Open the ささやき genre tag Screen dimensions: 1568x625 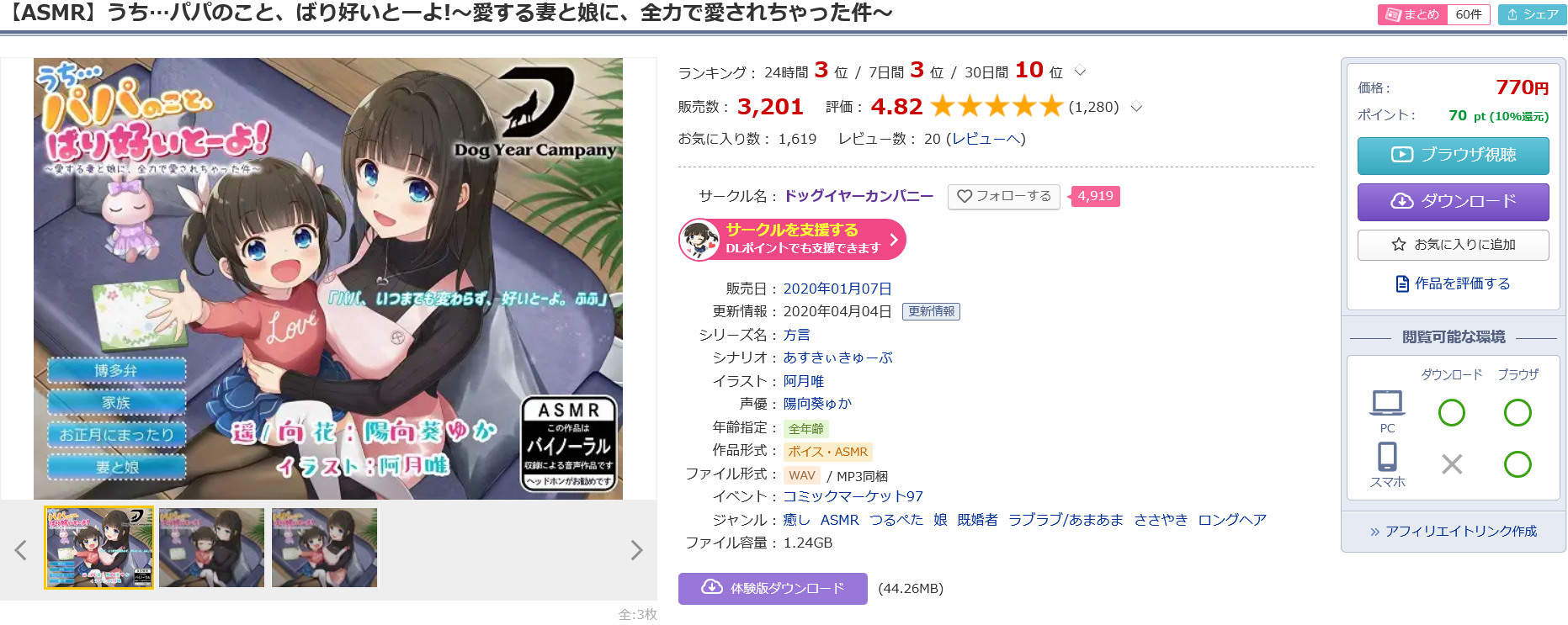1161,520
